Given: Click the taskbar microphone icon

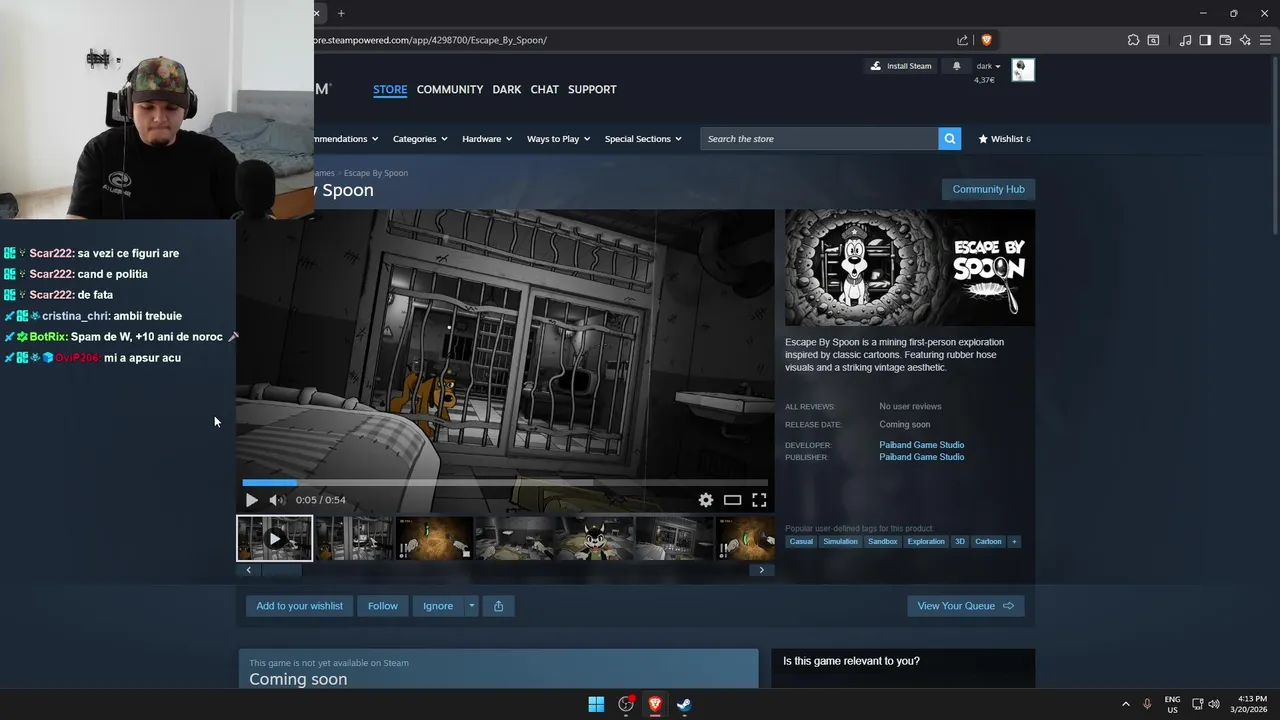Looking at the screenshot, I should coord(1147,704).
